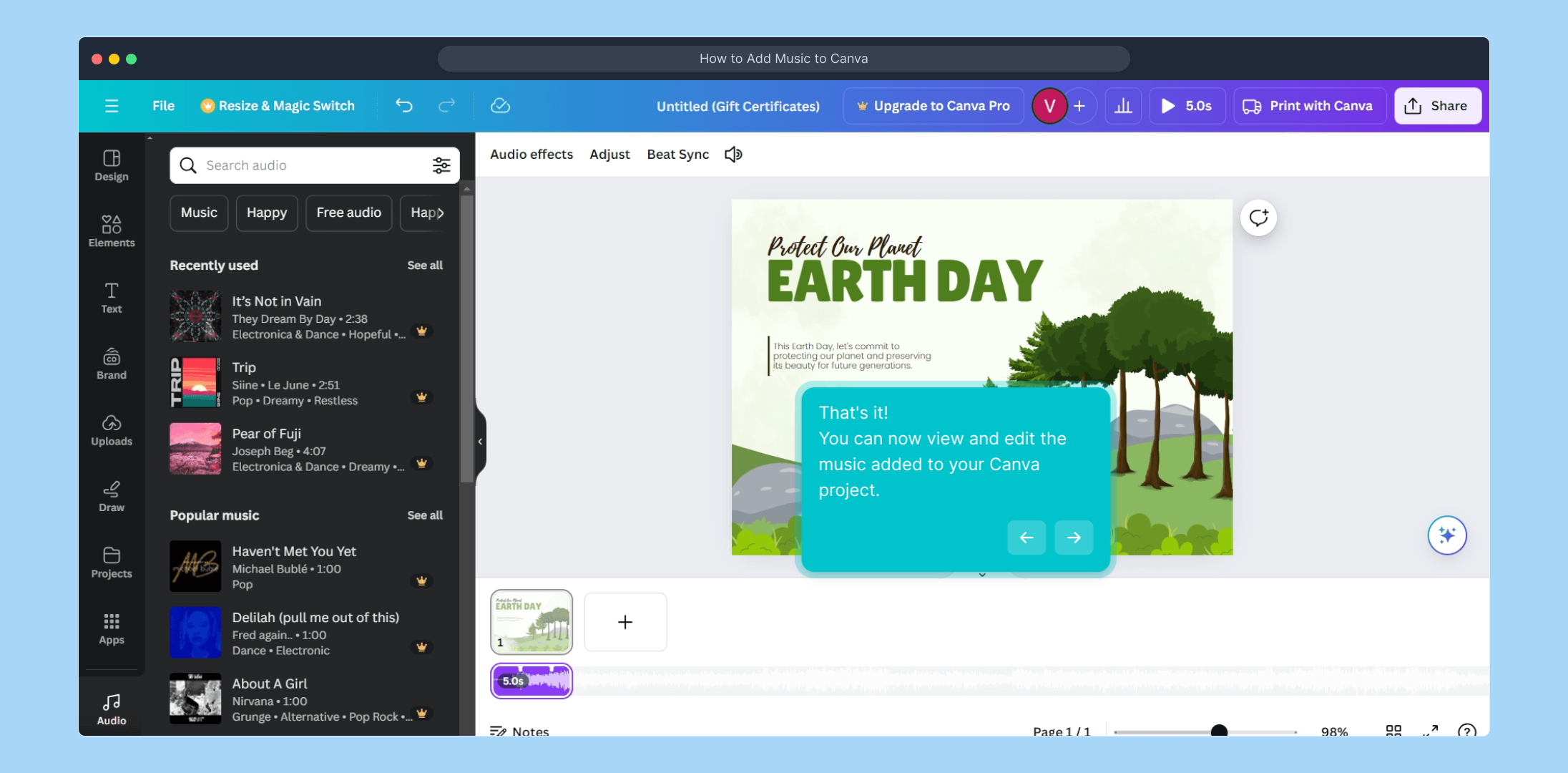Click the cloud save status icon

(500, 106)
